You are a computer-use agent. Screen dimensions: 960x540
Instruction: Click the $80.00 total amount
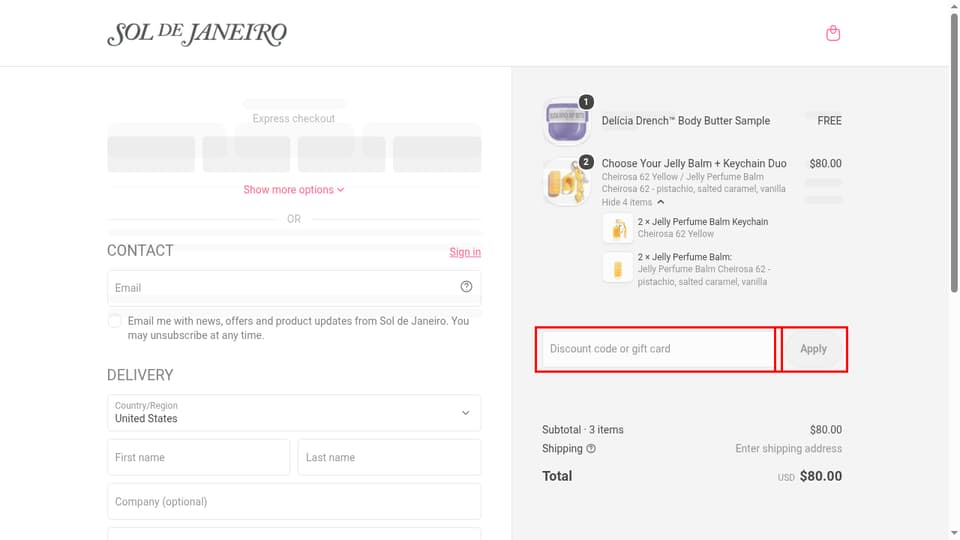tap(820, 476)
